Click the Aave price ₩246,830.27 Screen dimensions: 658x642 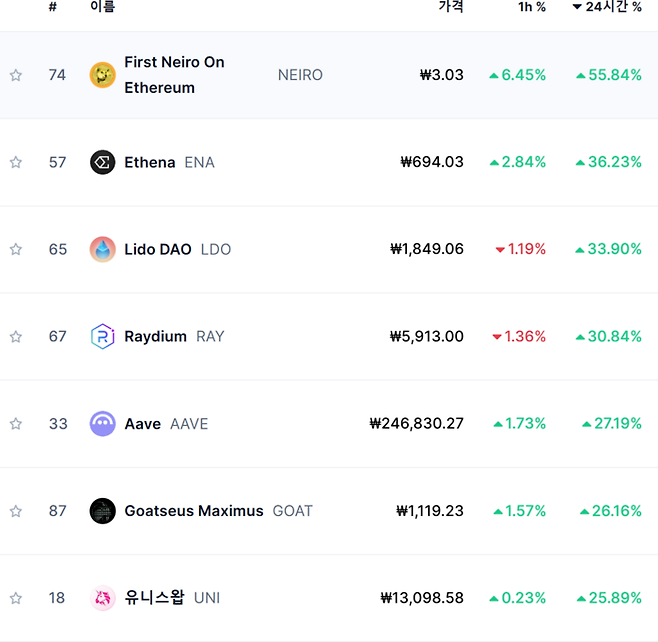[417, 423]
